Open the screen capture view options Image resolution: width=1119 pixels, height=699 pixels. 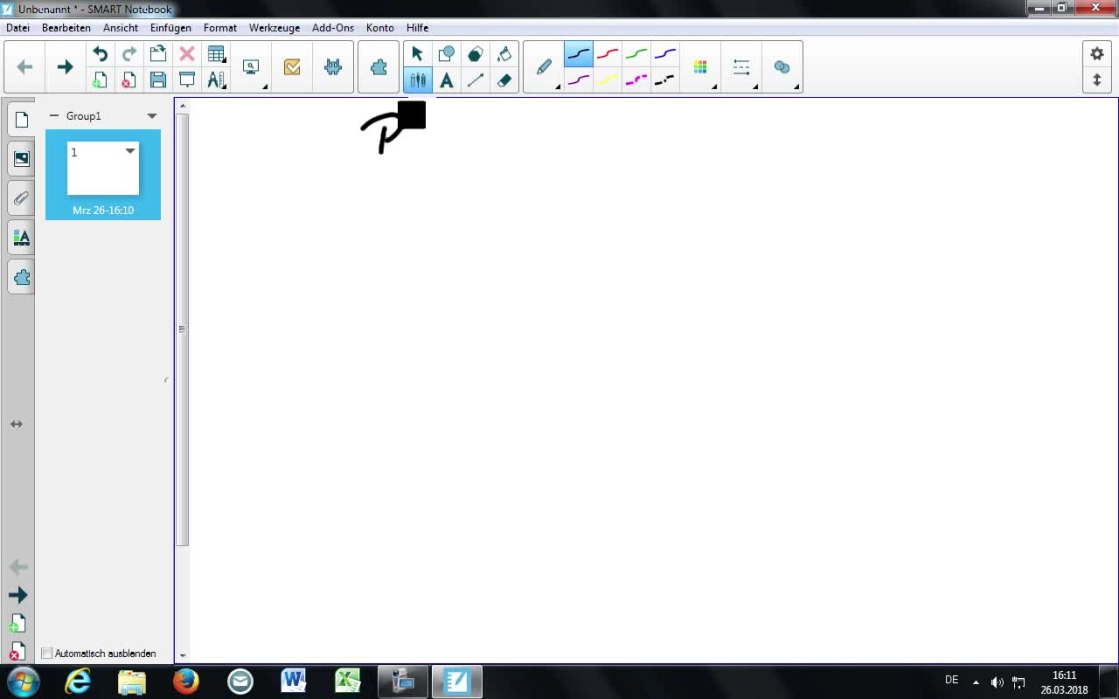(251, 67)
